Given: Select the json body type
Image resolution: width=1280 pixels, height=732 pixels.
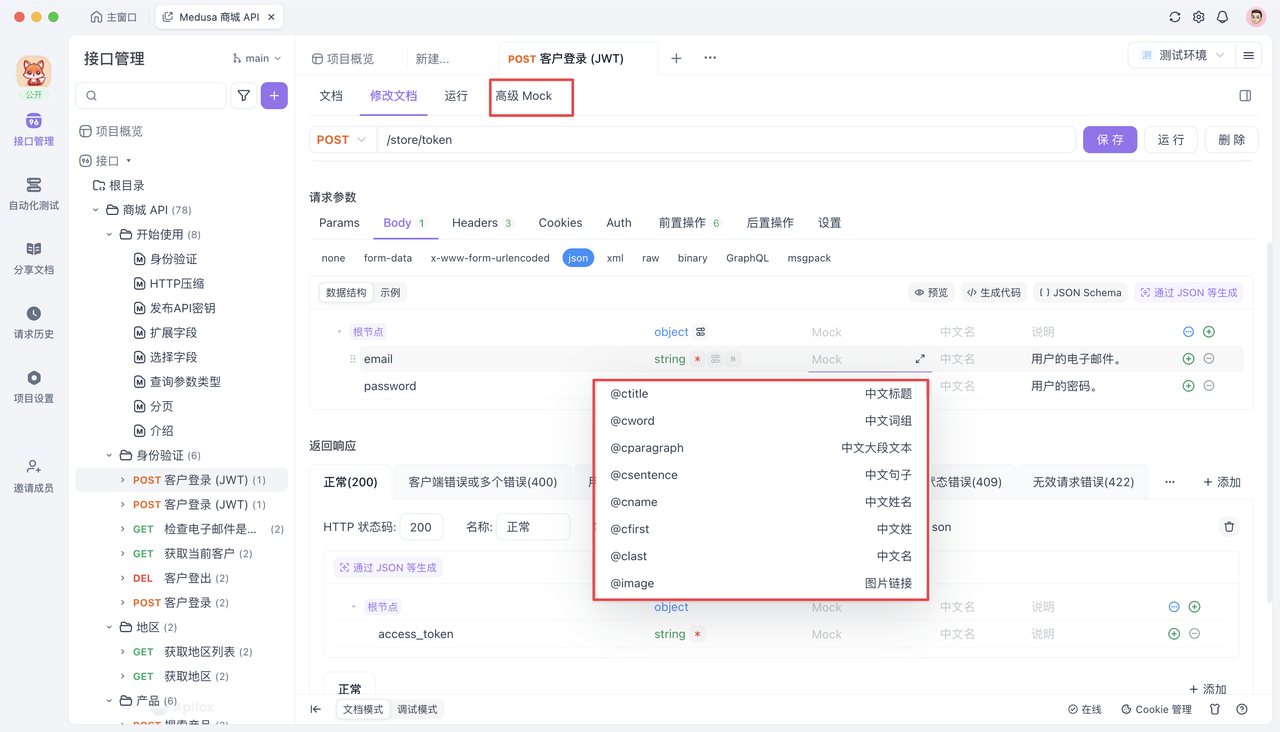Looking at the screenshot, I should tap(578, 258).
